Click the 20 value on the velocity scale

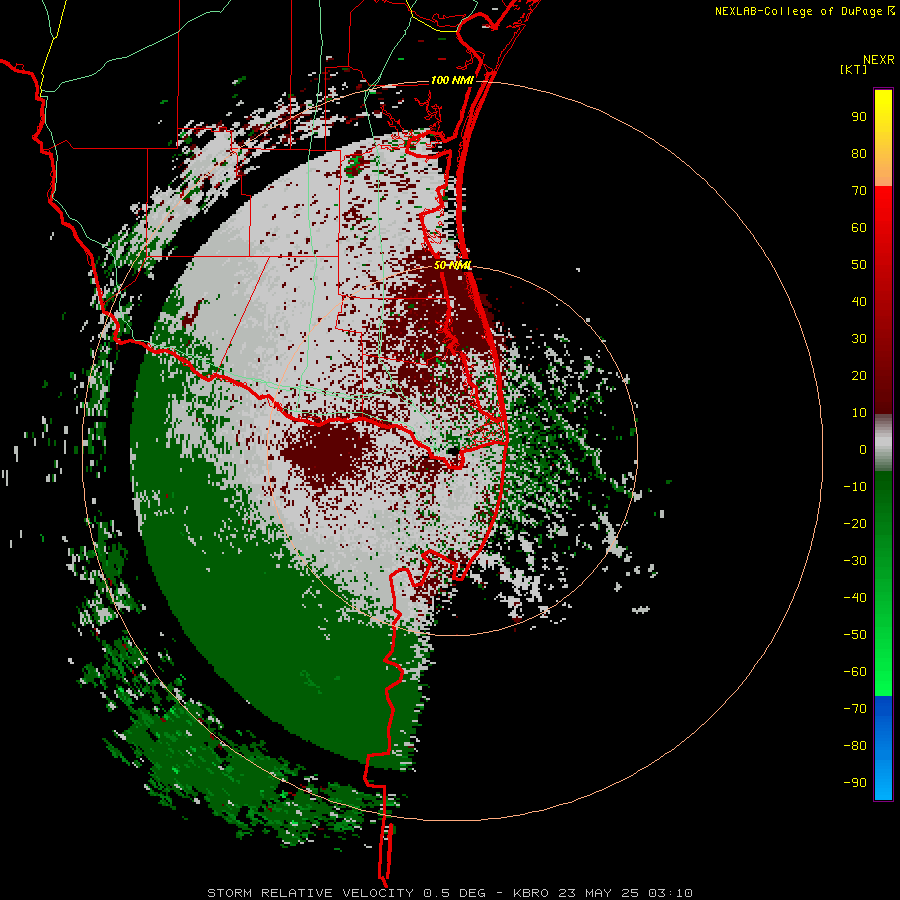(x=859, y=376)
